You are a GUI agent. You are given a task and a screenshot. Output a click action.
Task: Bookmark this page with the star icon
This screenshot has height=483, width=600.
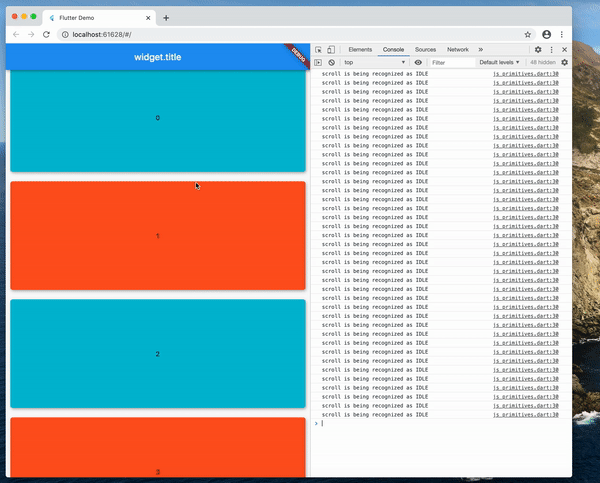528,34
